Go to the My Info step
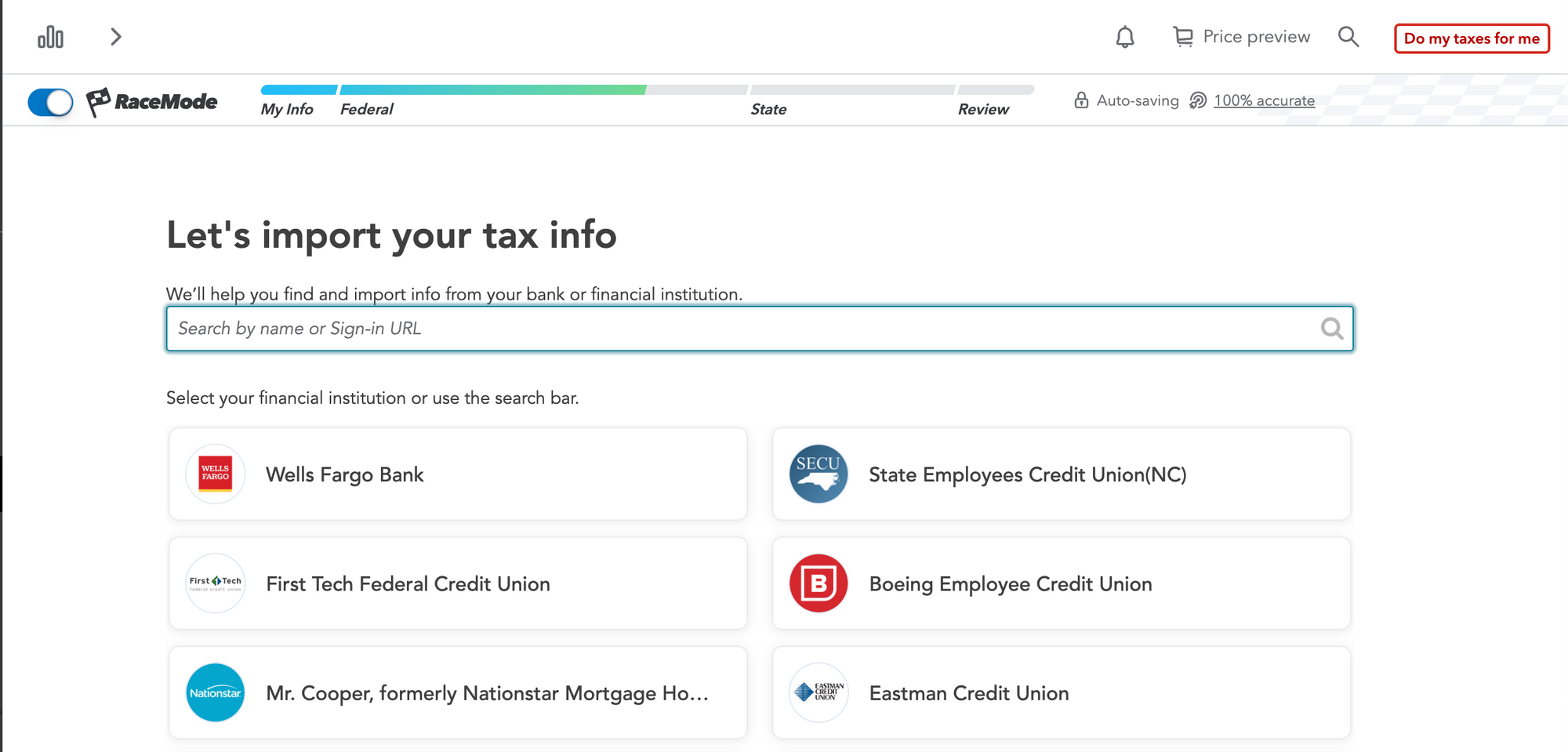Screen dimensions: 1568x752 [287, 109]
